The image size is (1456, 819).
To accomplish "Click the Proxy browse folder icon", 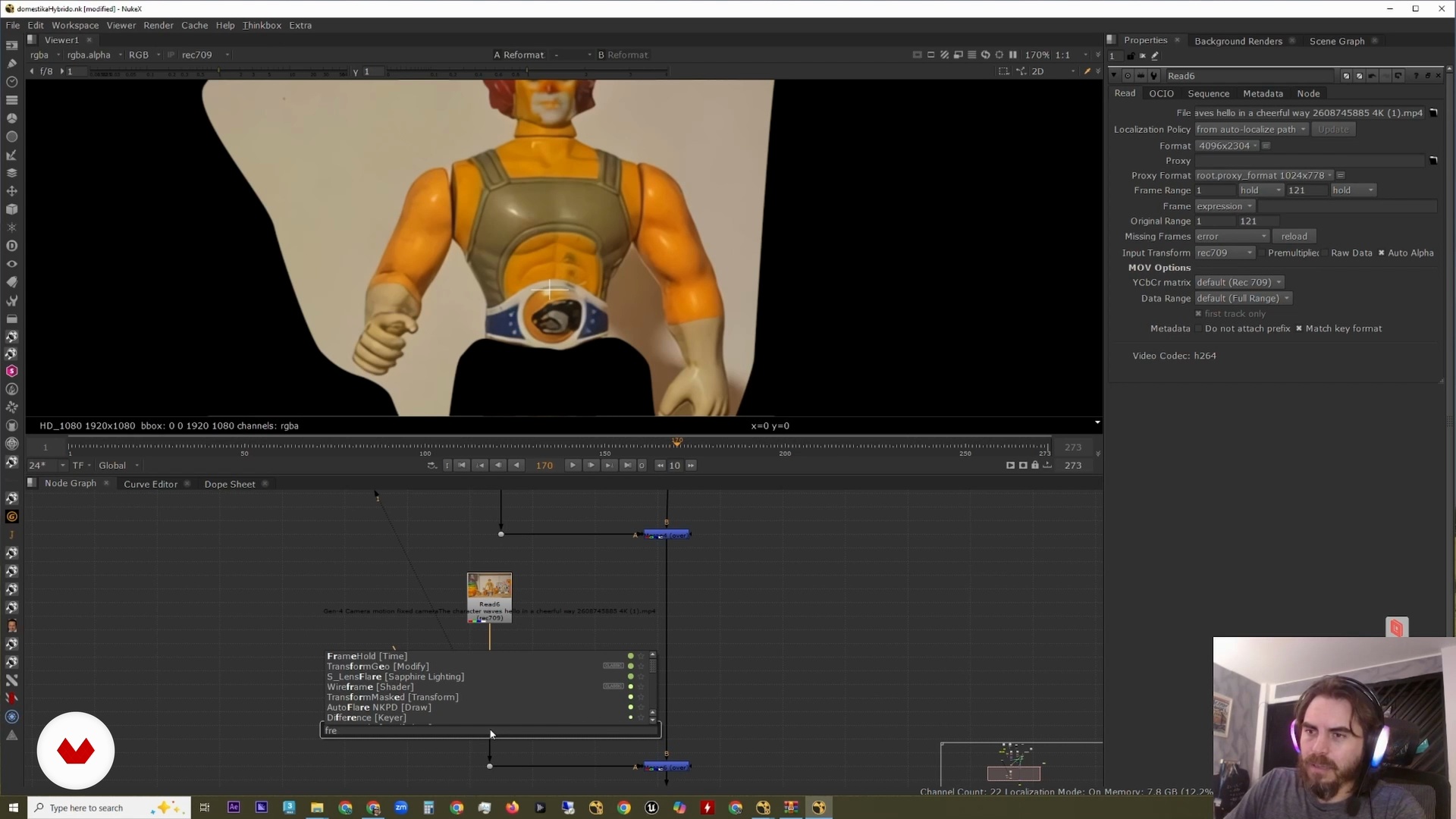I will tap(1433, 161).
